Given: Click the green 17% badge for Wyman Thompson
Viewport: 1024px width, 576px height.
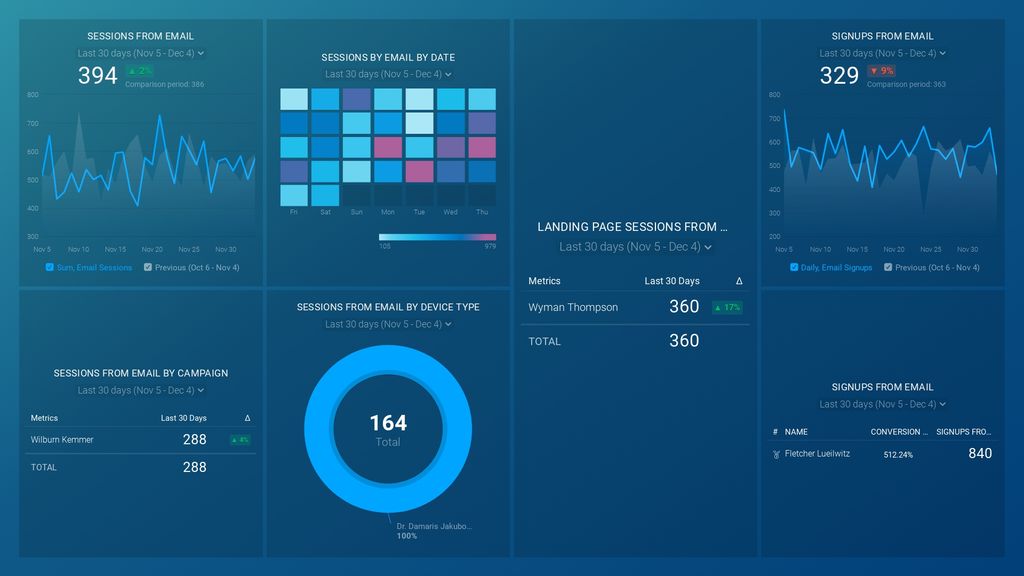Looking at the screenshot, I should [x=726, y=307].
